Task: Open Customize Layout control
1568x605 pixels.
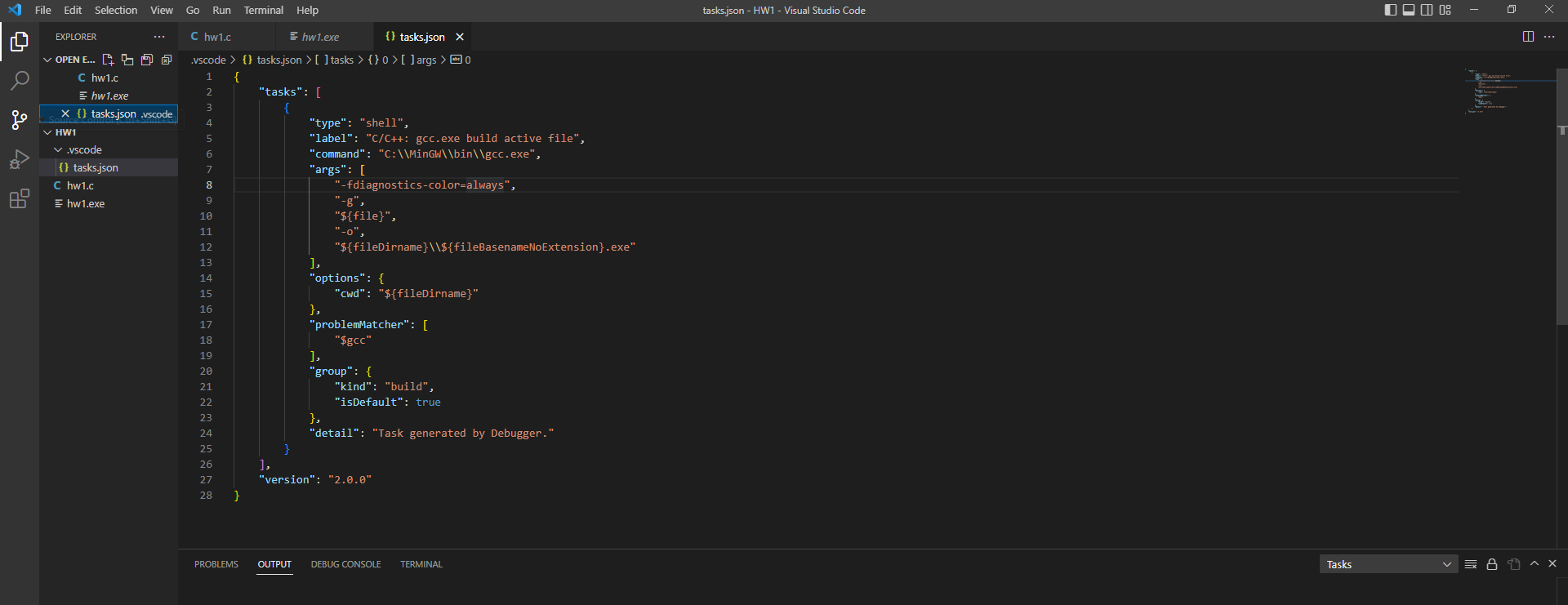Action: click(x=1445, y=10)
